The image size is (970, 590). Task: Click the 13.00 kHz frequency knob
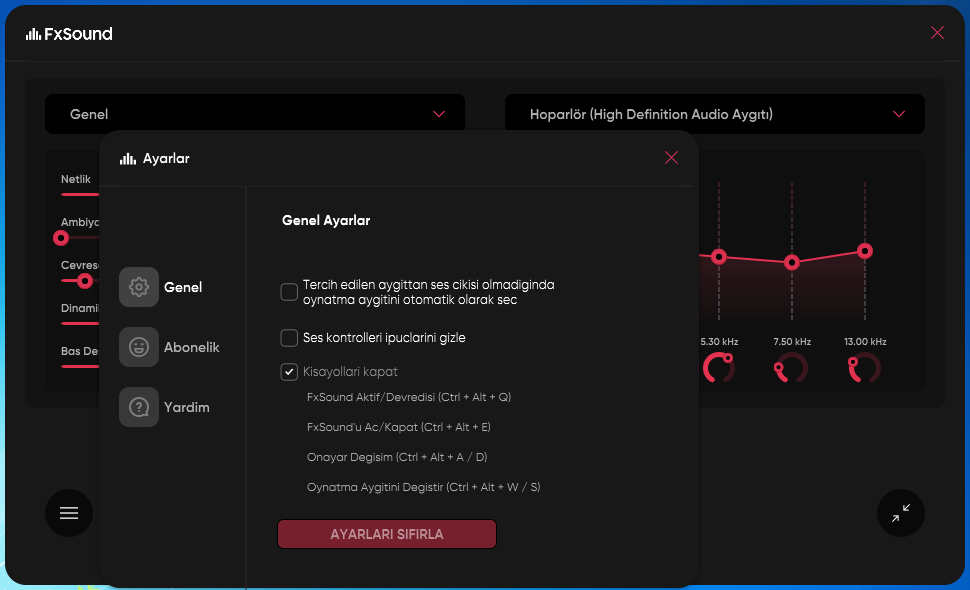point(864,368)
